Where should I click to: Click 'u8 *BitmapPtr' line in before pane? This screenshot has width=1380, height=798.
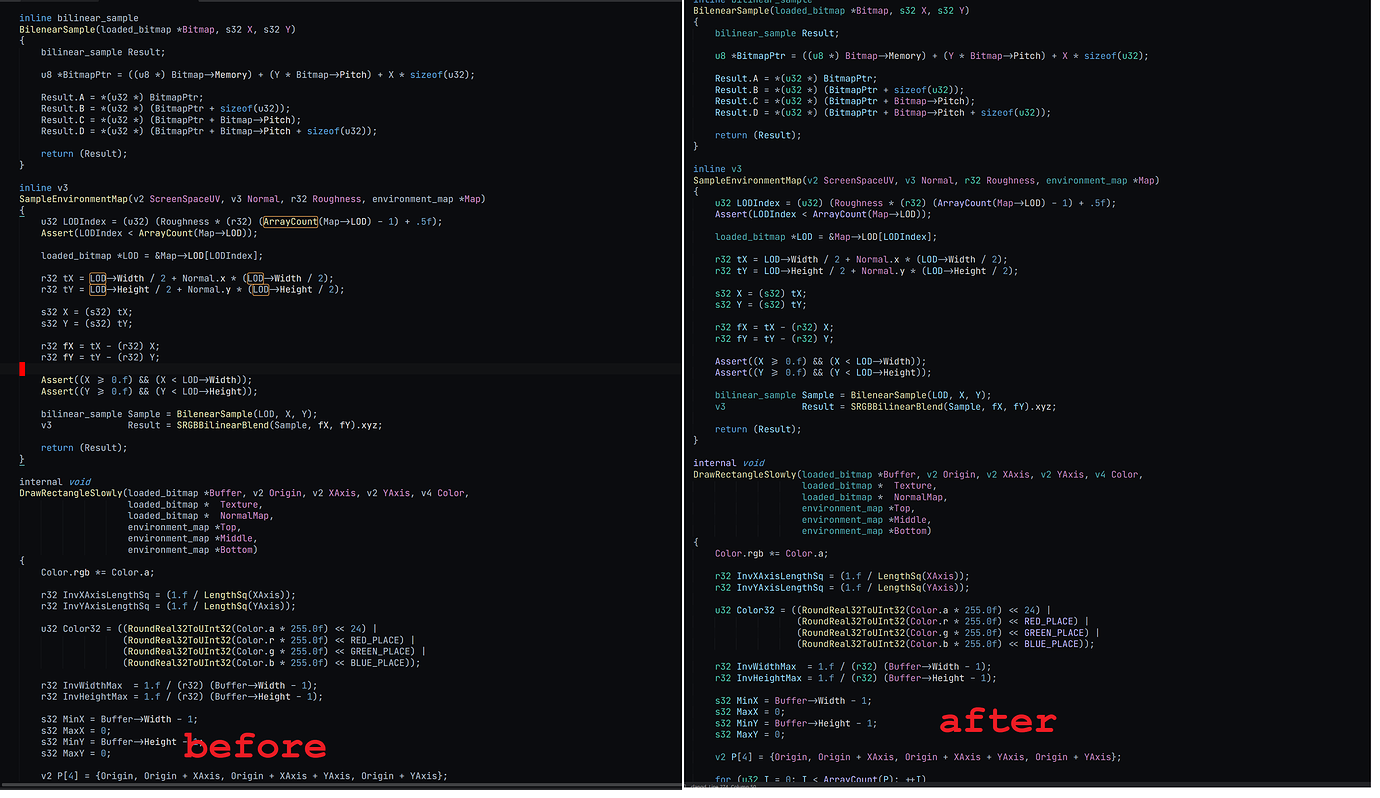point(258,75)
